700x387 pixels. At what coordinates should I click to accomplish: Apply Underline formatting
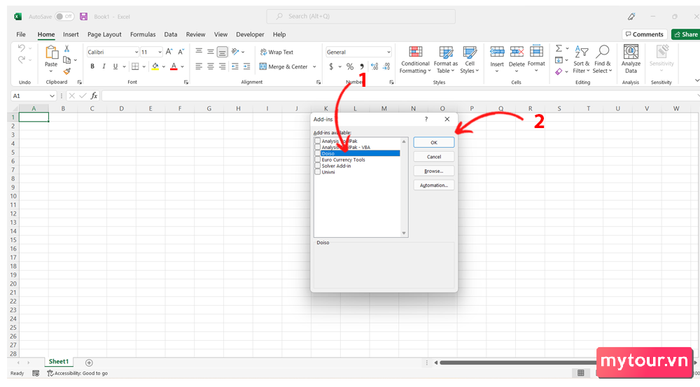click(x=115, y=67)
